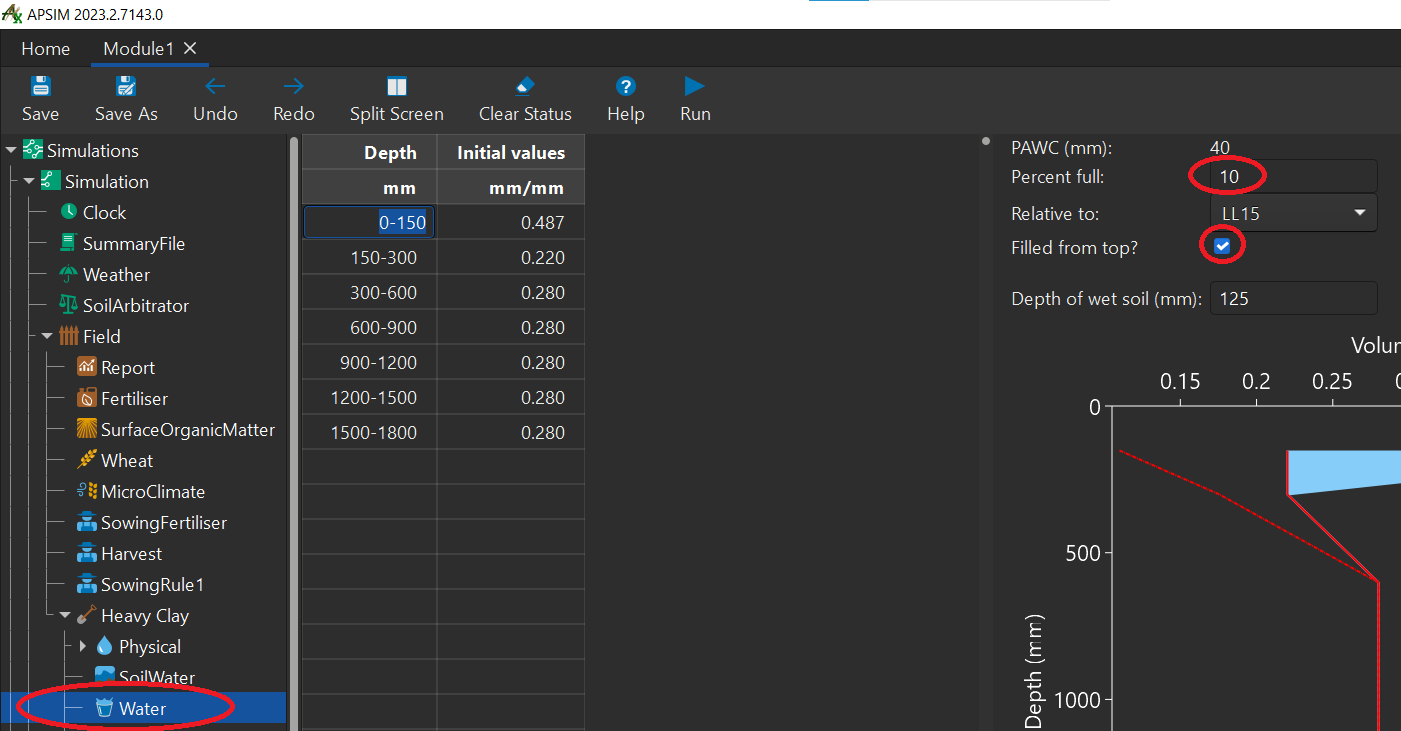
Task: Switch to the Home tab
Action: click(x=46, y=48)
